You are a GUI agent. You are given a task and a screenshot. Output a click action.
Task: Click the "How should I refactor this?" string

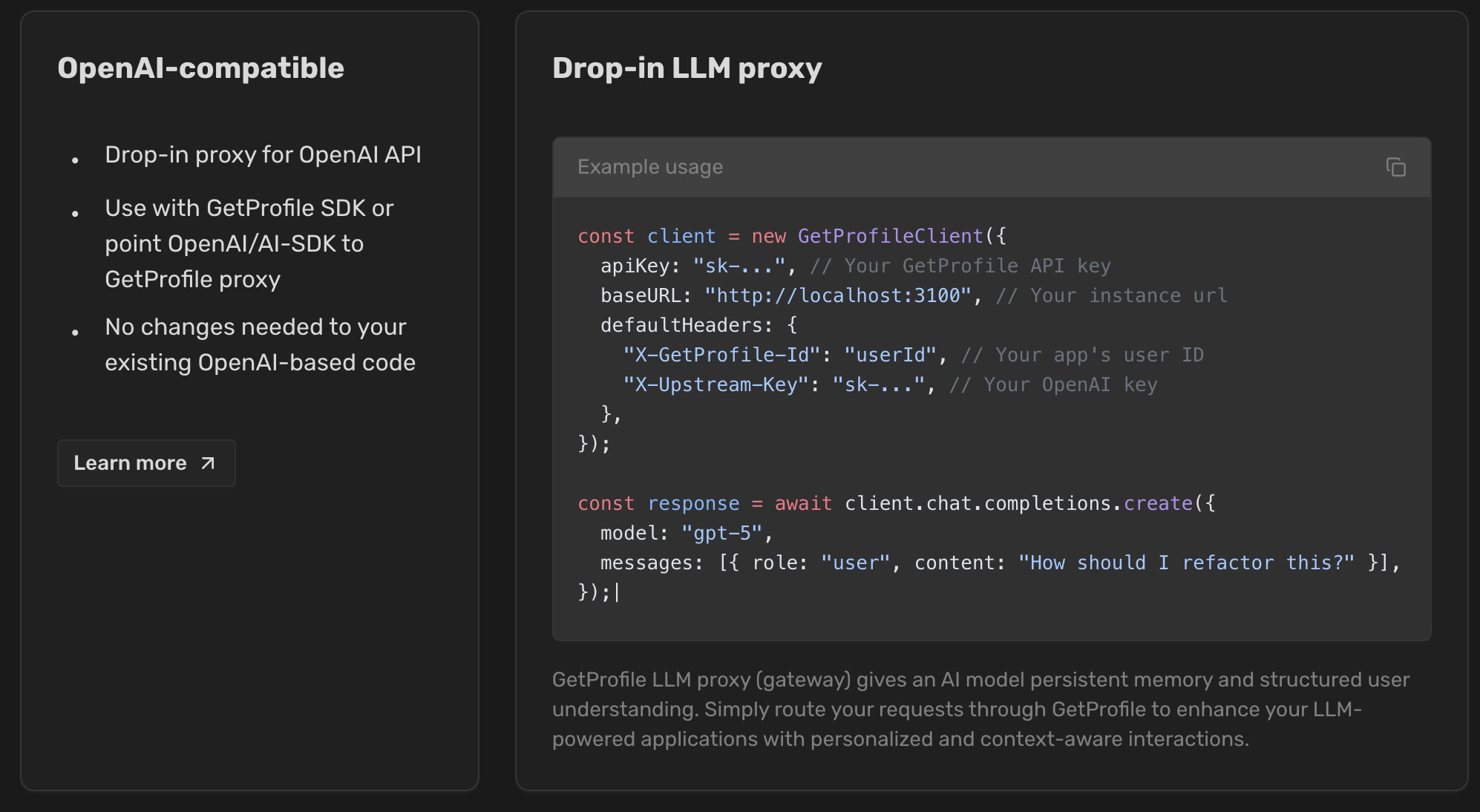(1186, 563)
